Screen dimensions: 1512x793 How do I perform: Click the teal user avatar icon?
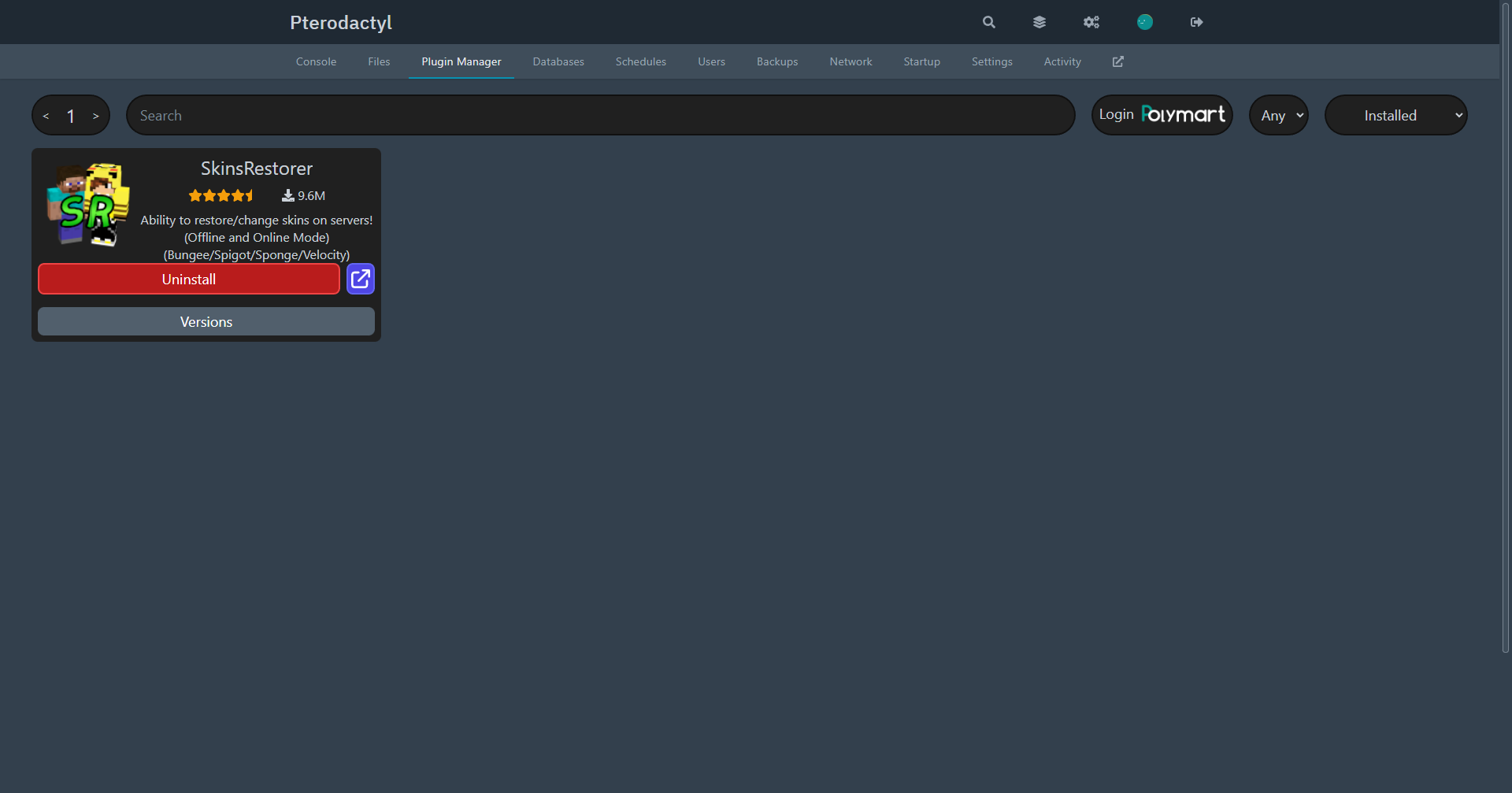coord(1144,22)
